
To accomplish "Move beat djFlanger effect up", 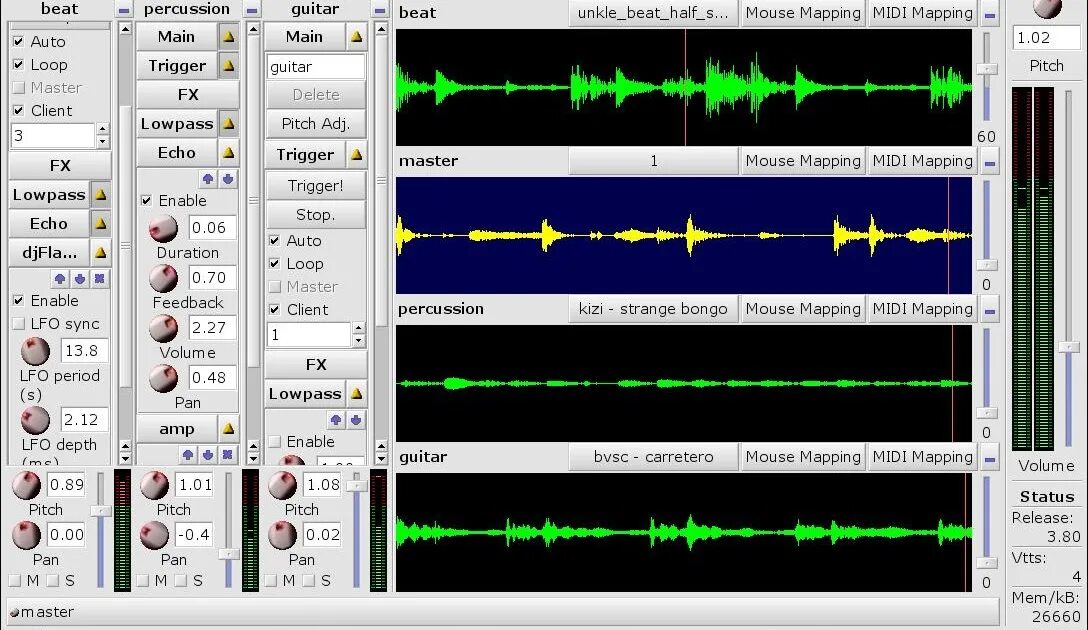I will click(x=60, y=279).
